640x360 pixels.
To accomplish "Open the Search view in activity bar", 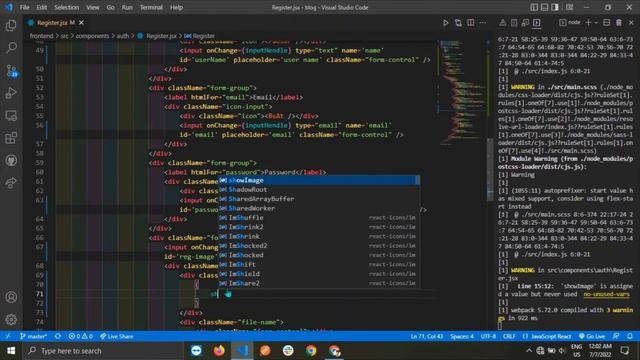I will pyautogui.click(x=11, y=48).
